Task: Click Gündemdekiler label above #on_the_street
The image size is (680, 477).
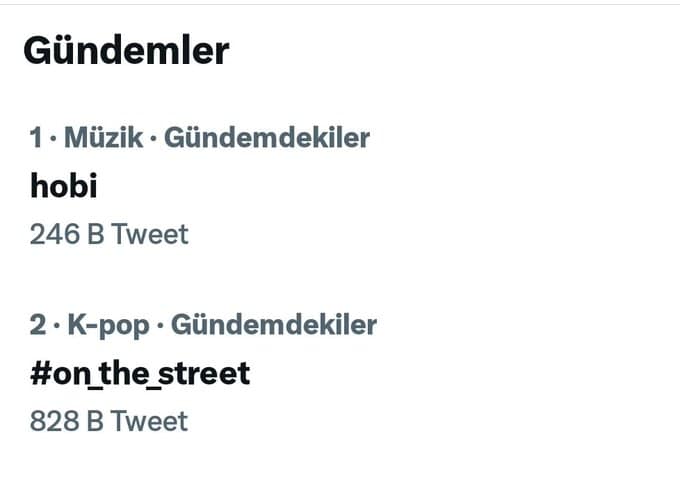Action: coord(274,325)
